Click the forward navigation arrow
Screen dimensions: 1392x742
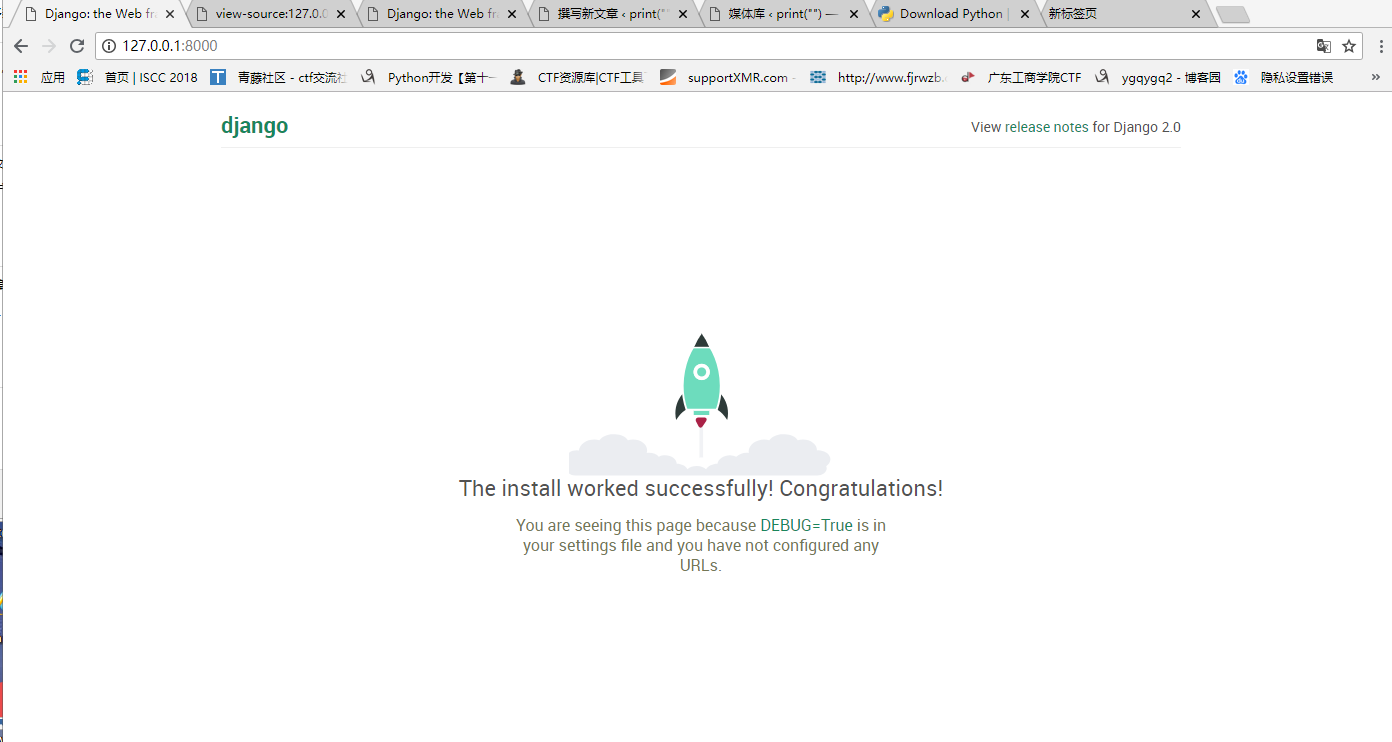point(49,46)
